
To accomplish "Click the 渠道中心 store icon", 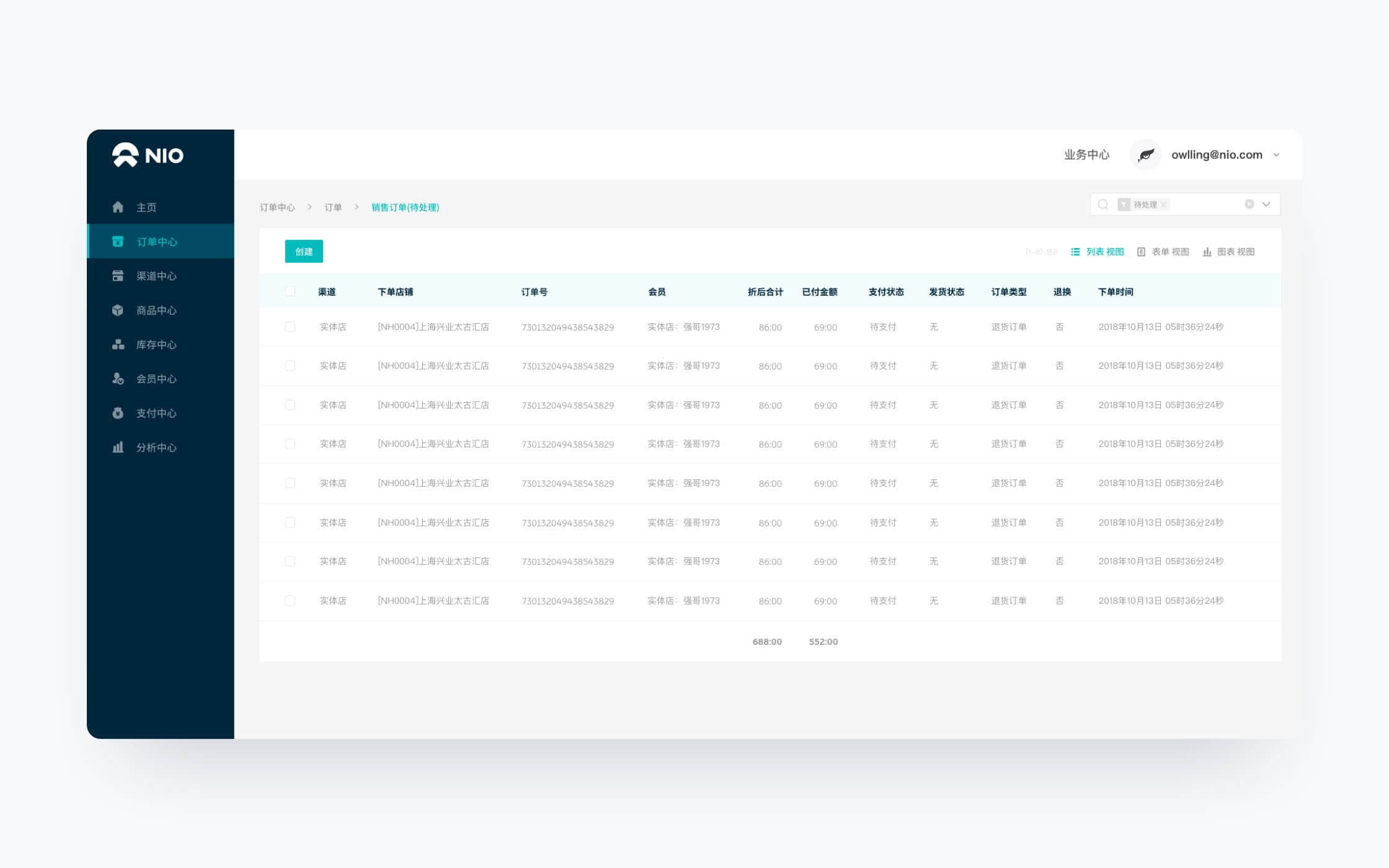I will pos(118,276).
